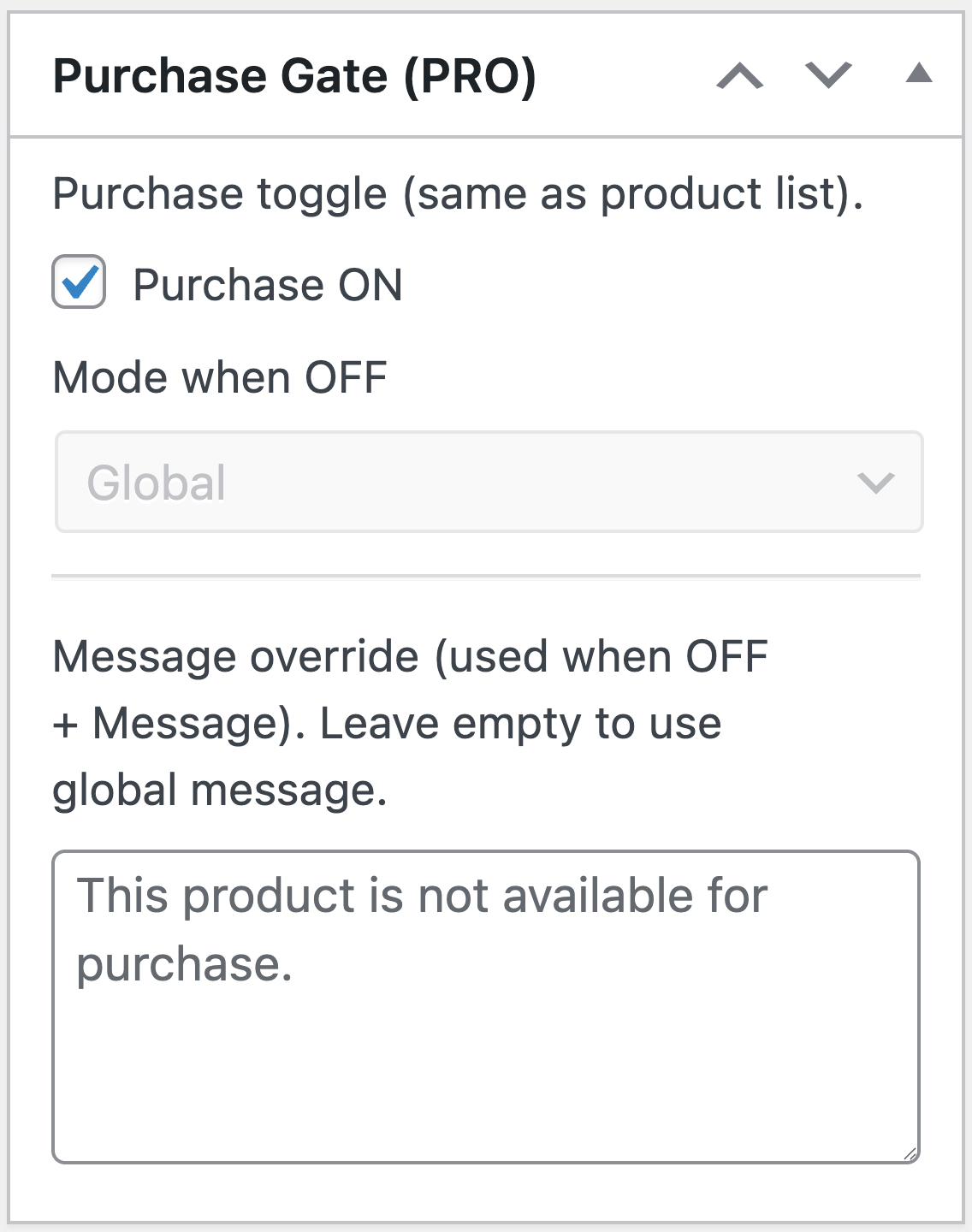Click the "Purchase ON" label text
This screenshot has height=1232, width=972.
tap(267, 285)
